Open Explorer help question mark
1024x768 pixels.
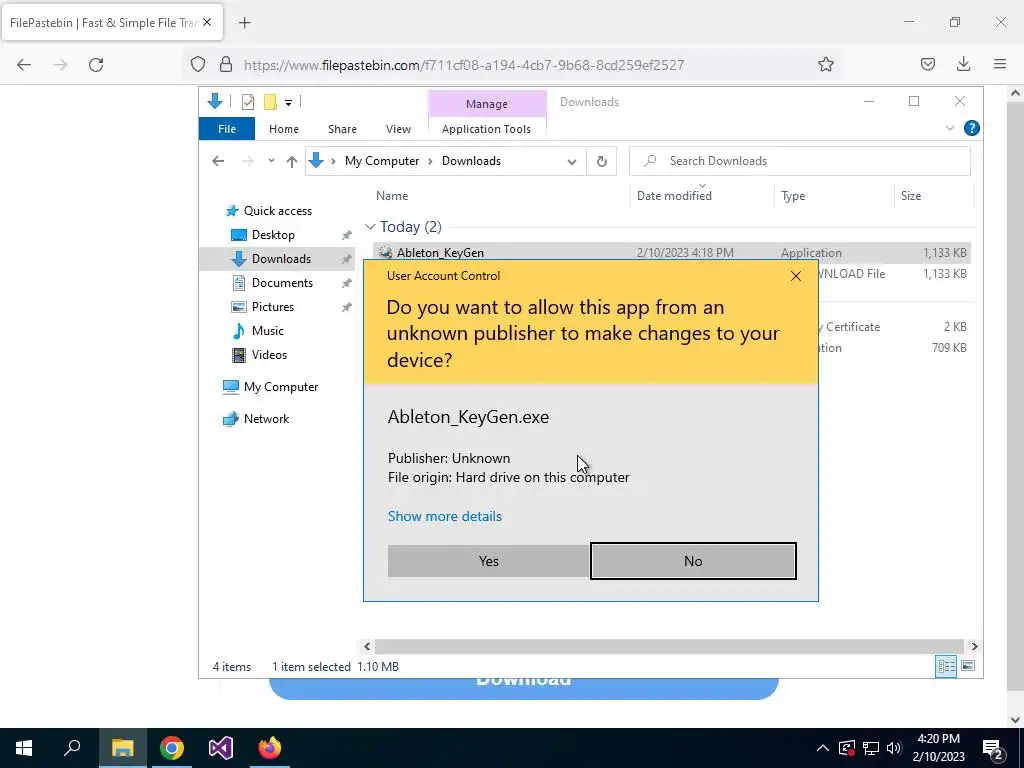pyautogui.click(x=972, y=128)
